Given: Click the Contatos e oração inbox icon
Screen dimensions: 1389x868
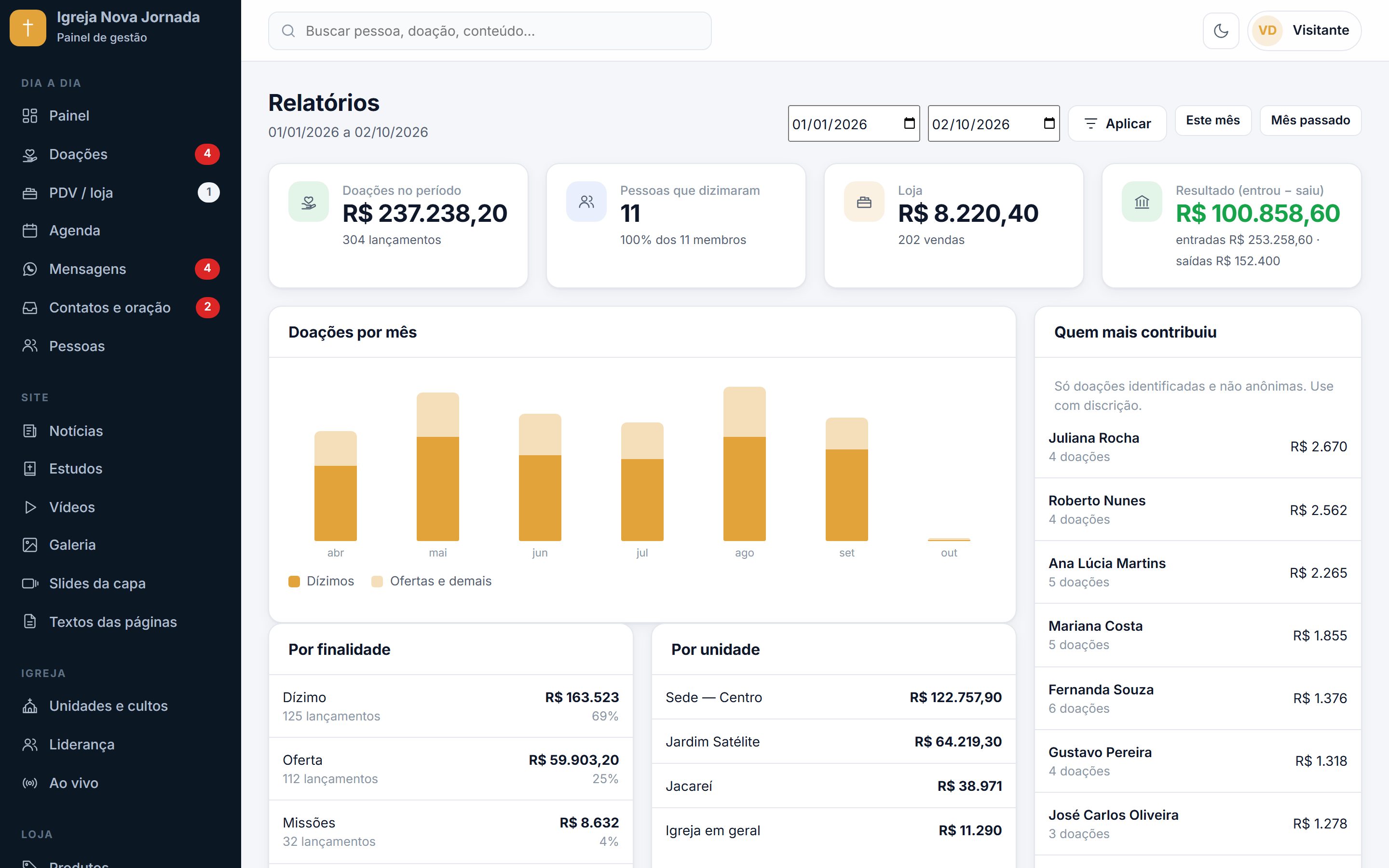Looking at the screenshot, I should click(30, 308).
